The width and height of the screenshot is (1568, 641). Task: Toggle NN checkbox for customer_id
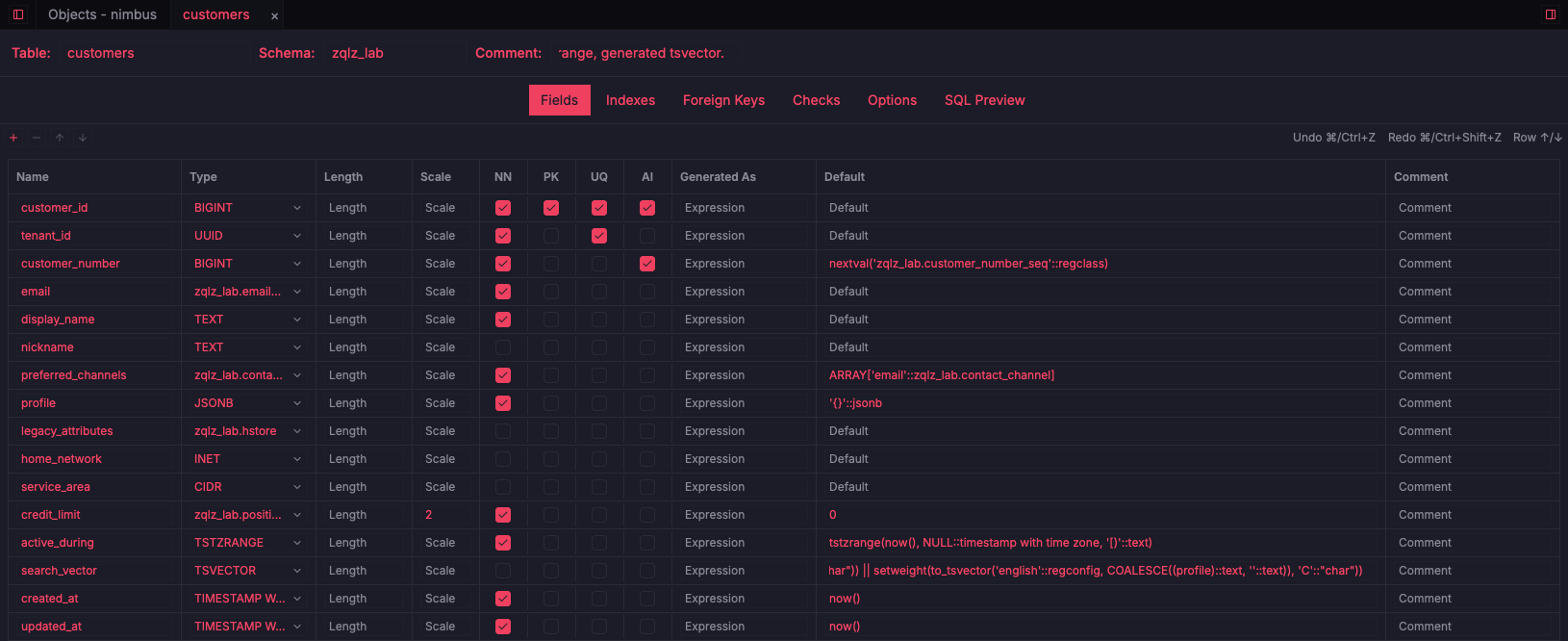[x=503, y=208]
